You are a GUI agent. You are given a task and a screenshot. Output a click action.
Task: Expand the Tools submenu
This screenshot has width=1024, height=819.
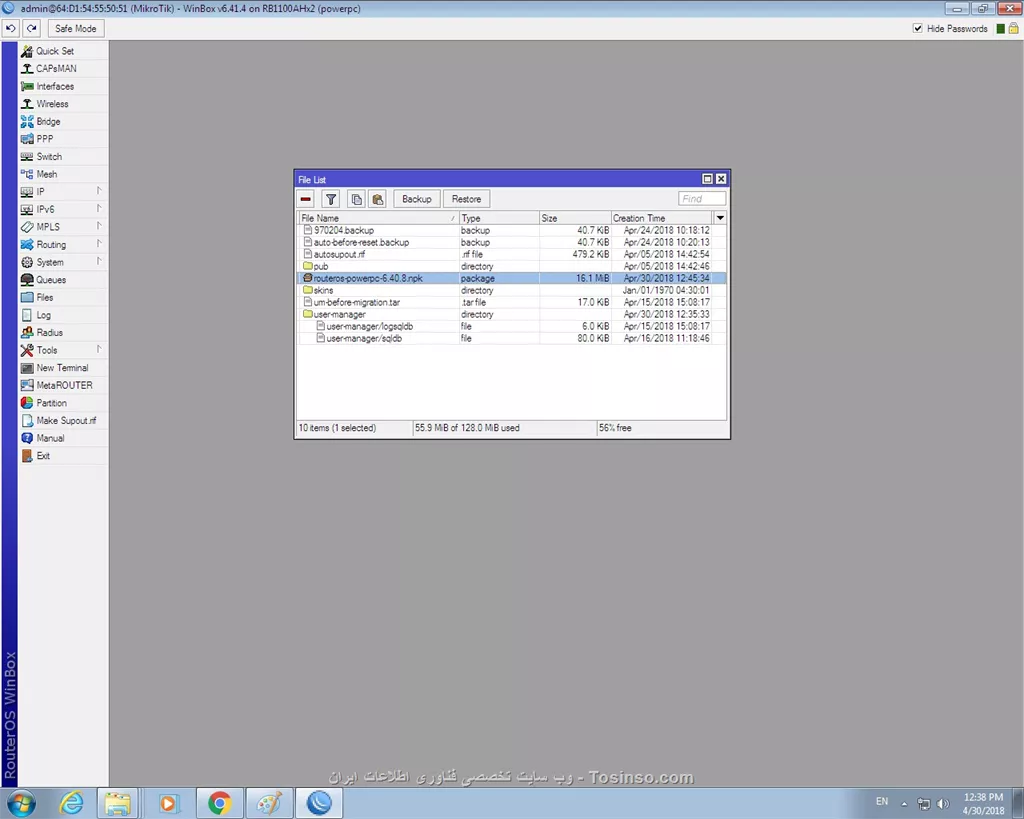point(63,350)
